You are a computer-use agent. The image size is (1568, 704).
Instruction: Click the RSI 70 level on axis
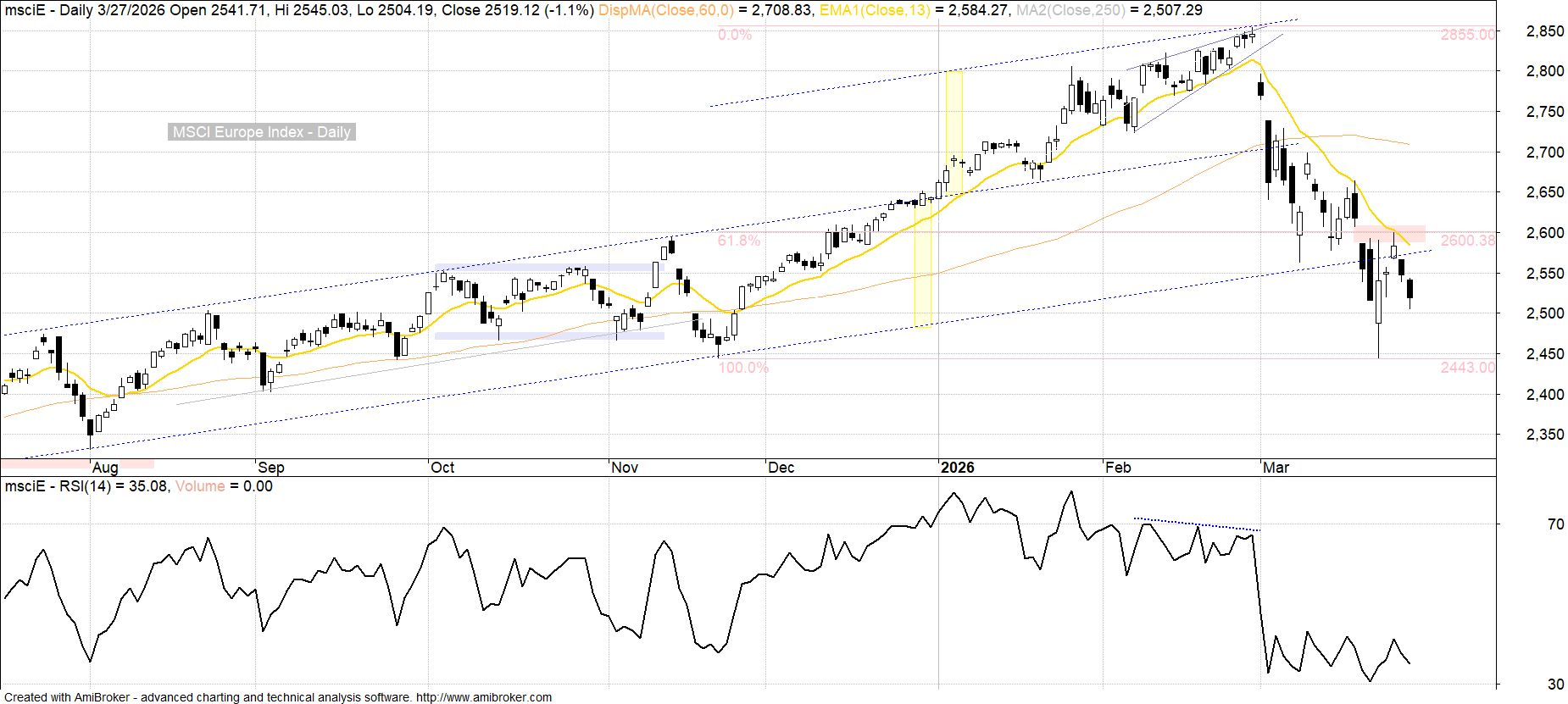click(1532, 524)
